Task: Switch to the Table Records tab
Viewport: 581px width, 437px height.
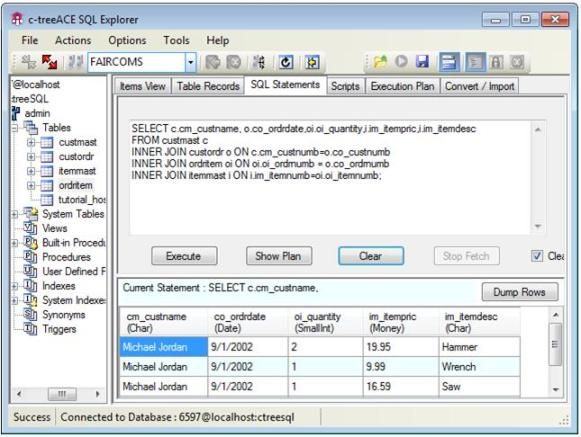Action: click(x=208, y=86)
